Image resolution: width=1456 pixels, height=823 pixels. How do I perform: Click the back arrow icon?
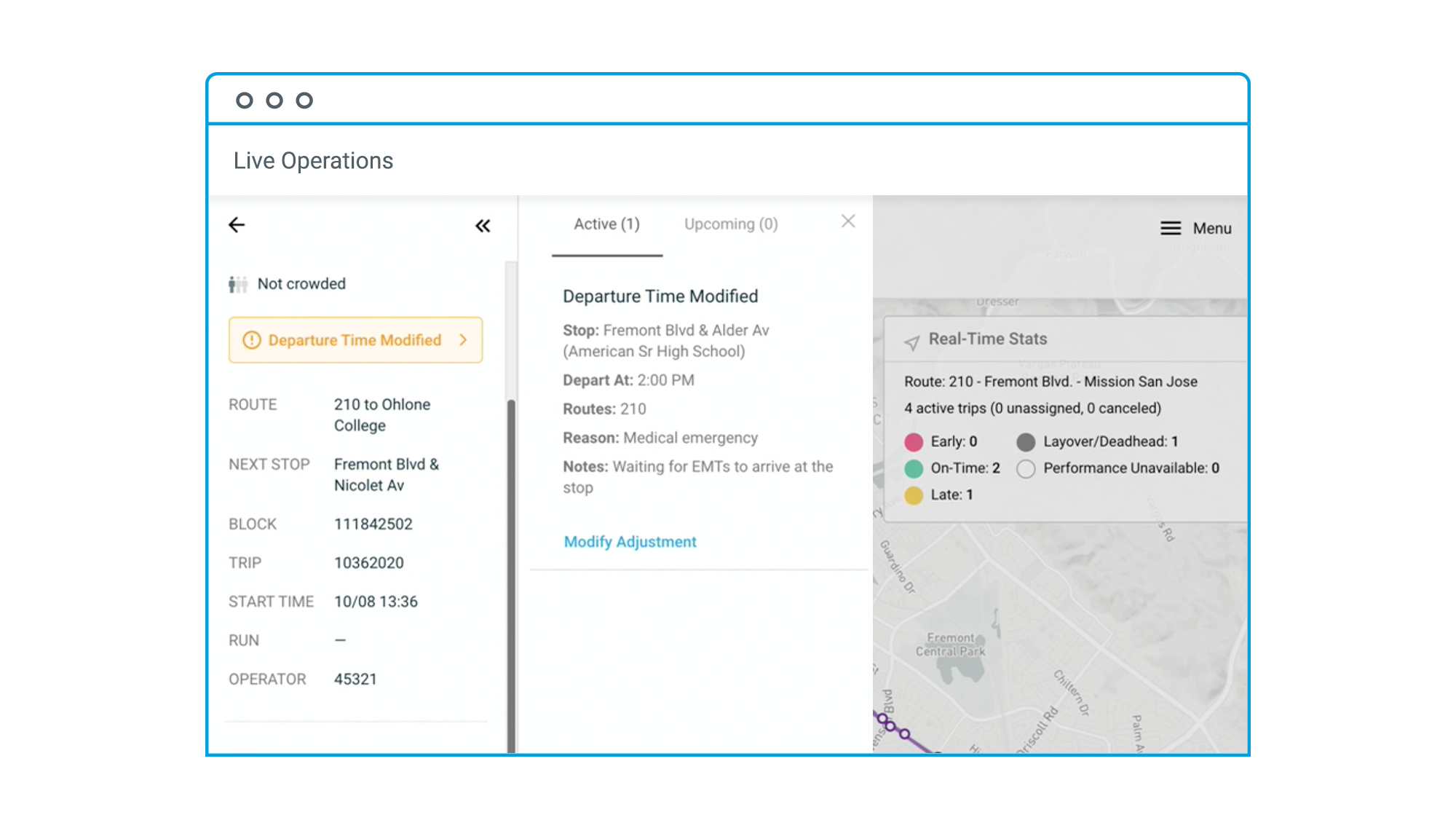point(237,225)
